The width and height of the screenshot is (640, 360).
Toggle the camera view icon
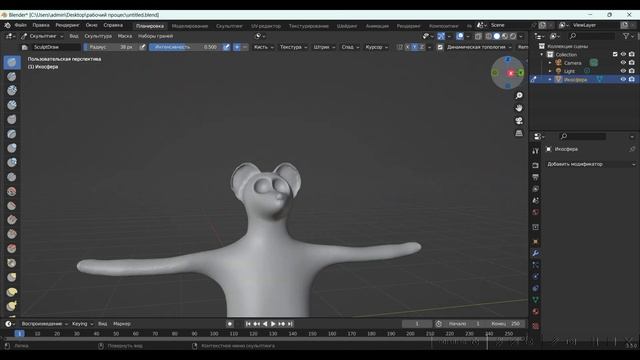519,121
